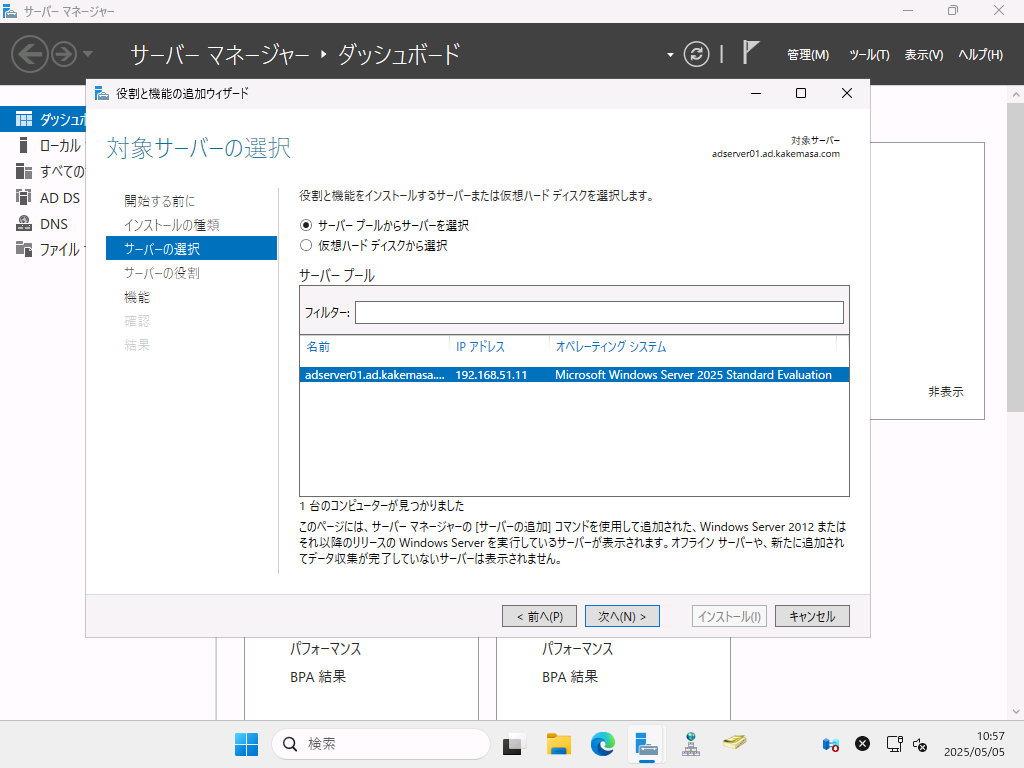The image size is (1024, 768).
Task: Click the refresh icon in Server Manager header
Action: (x=696, y=54)
